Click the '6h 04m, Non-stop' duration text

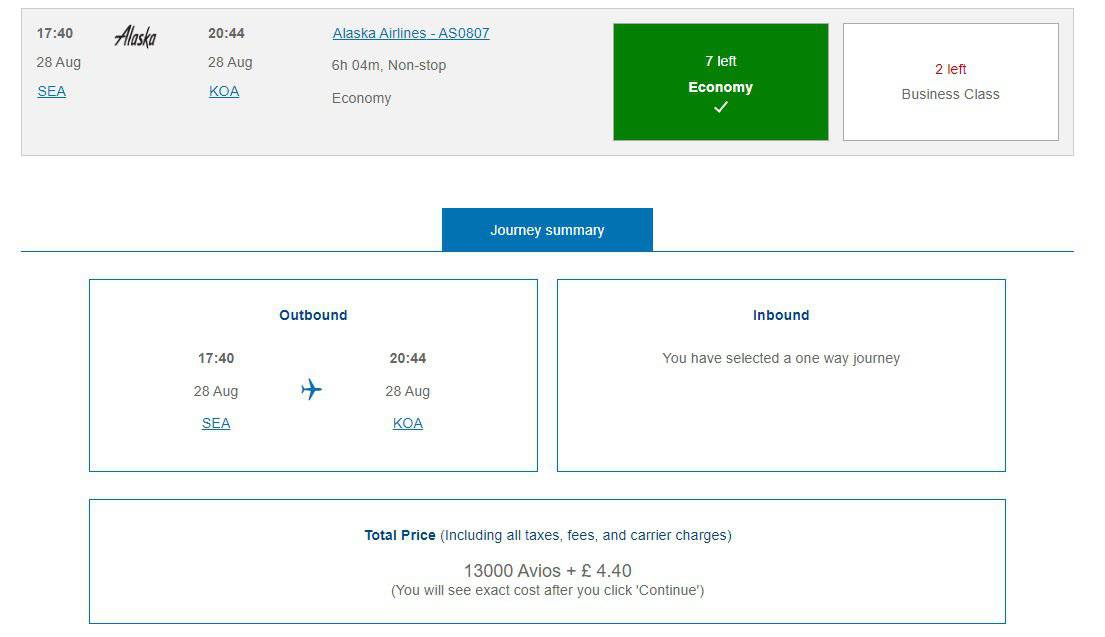click(389, 66)
